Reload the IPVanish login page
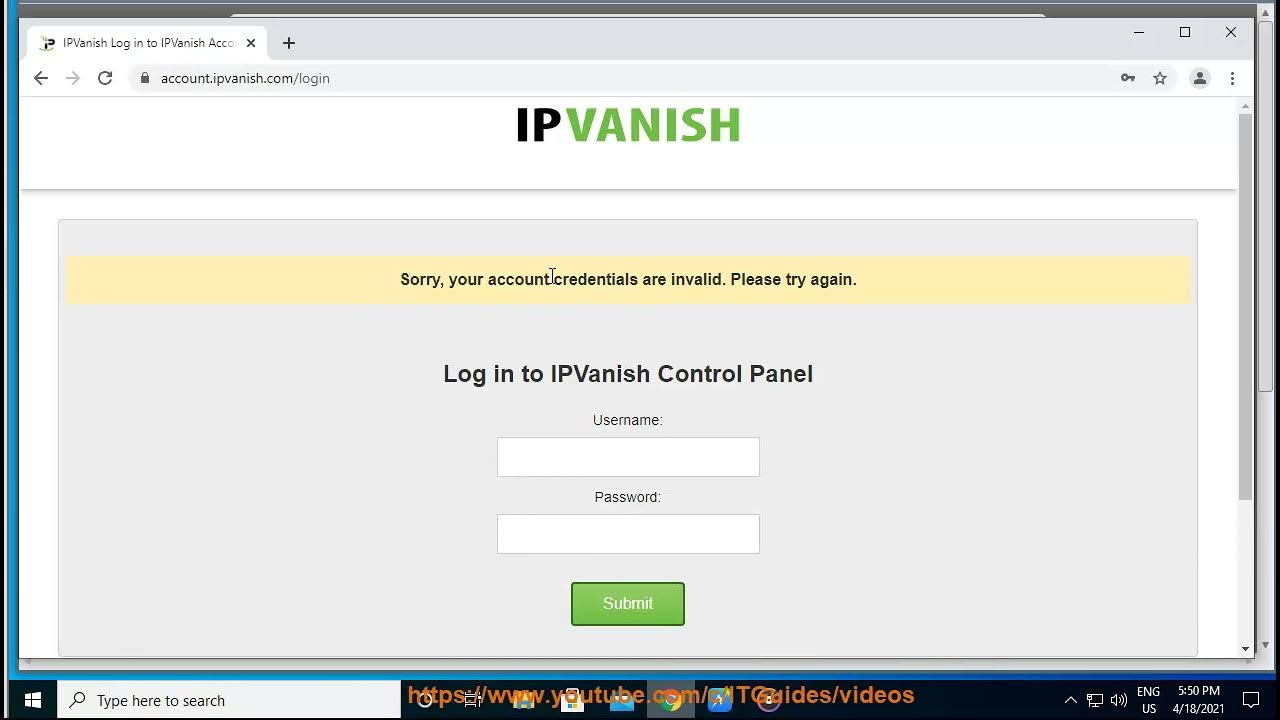 click(105, 78)
